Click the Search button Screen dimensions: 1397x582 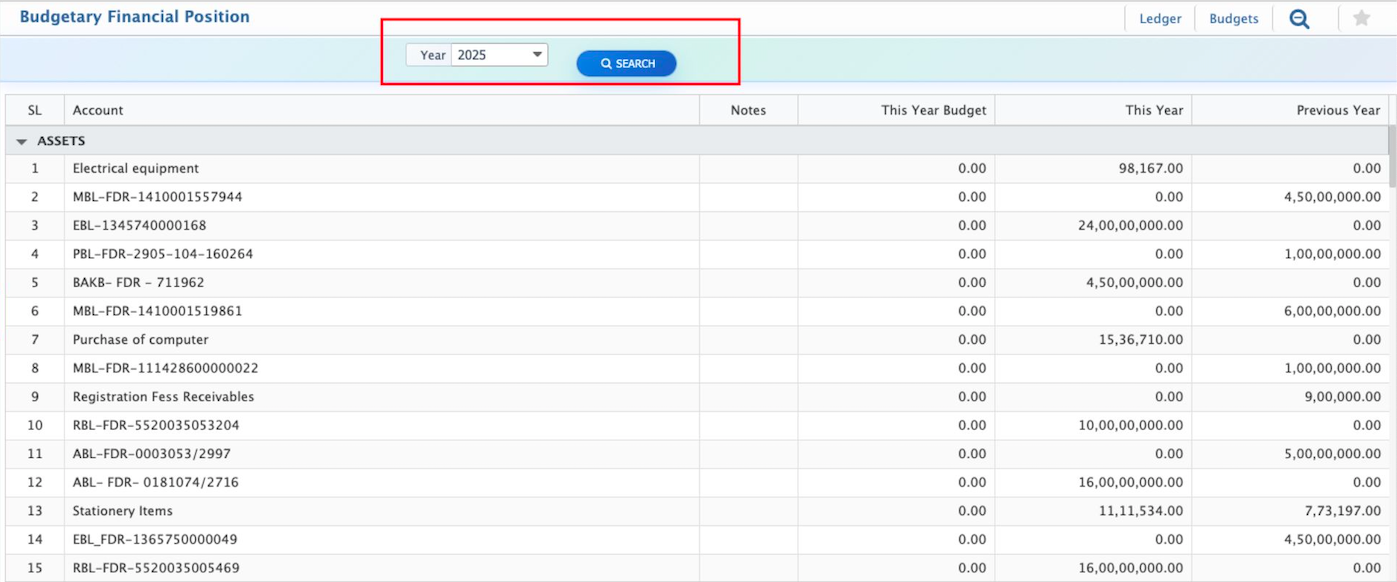click(626, 64)
